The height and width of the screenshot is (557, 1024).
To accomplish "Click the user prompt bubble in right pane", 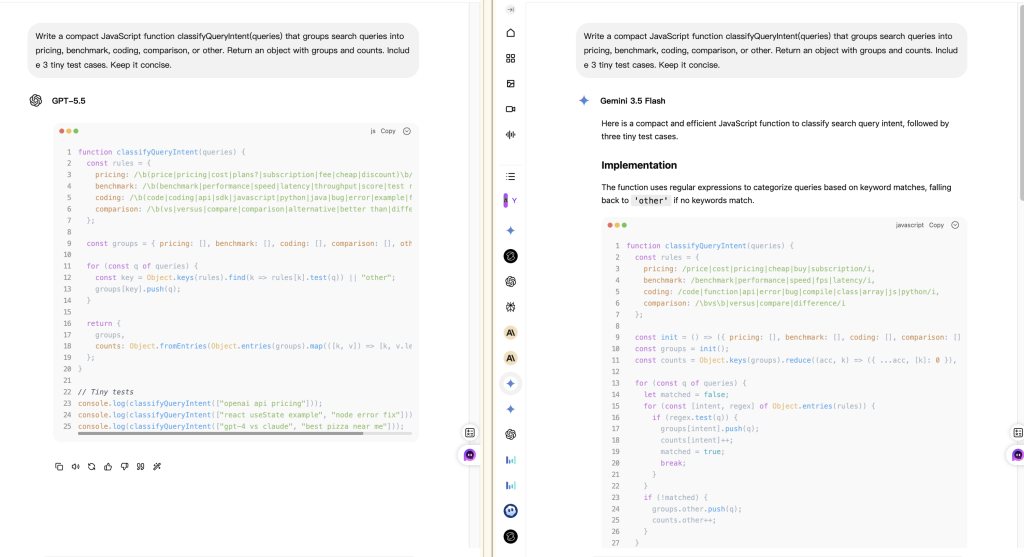I will pos(771,50).
